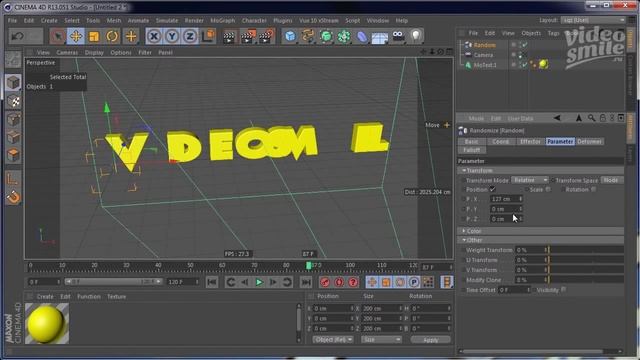Image resolution: width=640 pixels, height=360 pixels.
Task: Click the Undo arrow icon
Action: pyautogui.click(x=17, y=36)
